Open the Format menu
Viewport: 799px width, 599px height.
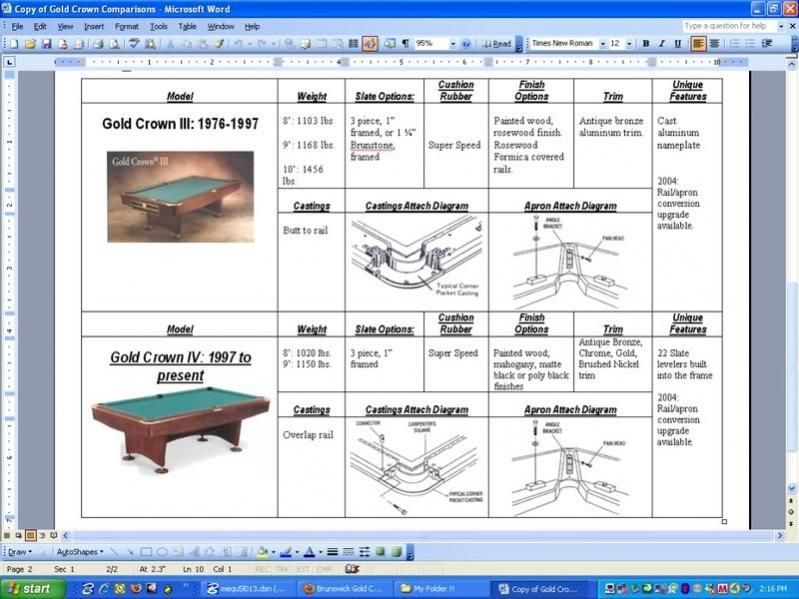click(x=126, y=26)
